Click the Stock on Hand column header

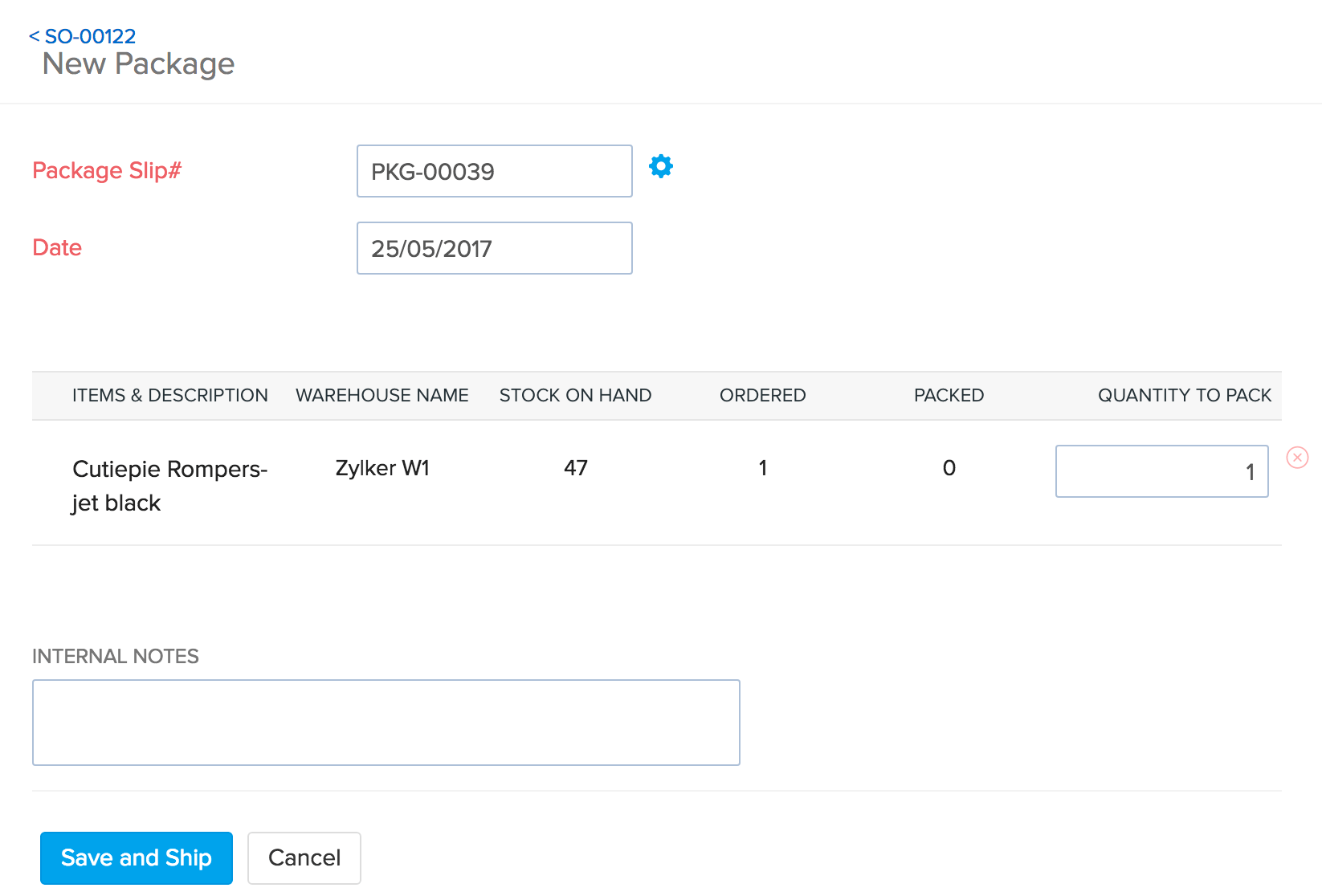pos(575,395)
